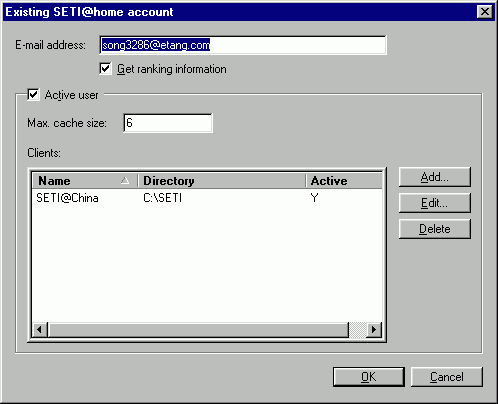Click the C:\SETI directory cell
This screenshot has width=498, height=404.
[x=163, y=198]
